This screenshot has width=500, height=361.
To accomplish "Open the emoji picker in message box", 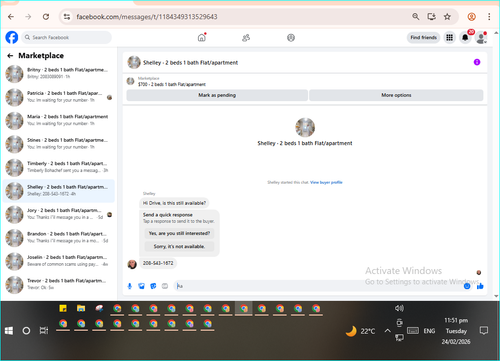I will coord(467,286).
